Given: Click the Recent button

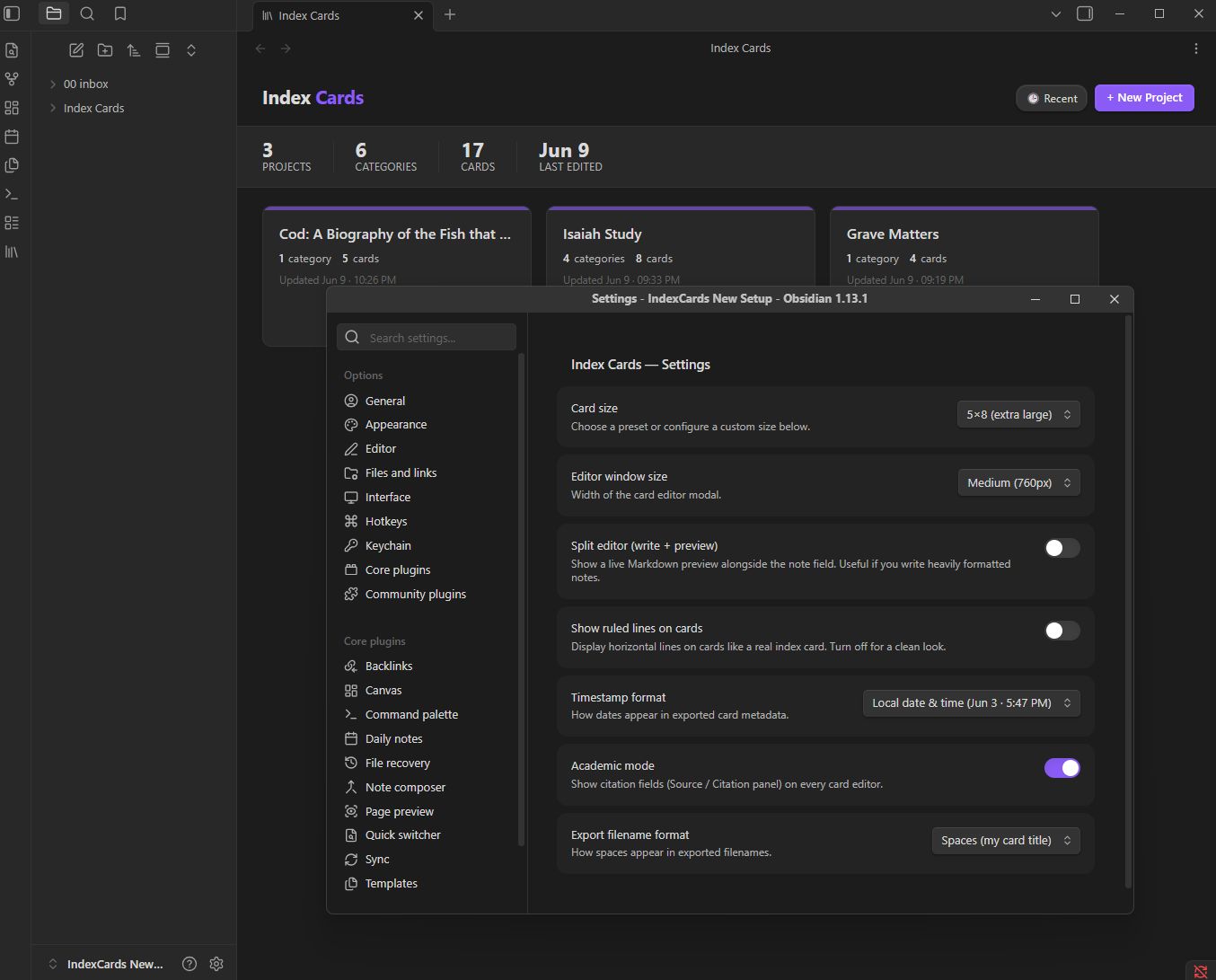Looking at the screenshot, I should tap(1052, 98).
